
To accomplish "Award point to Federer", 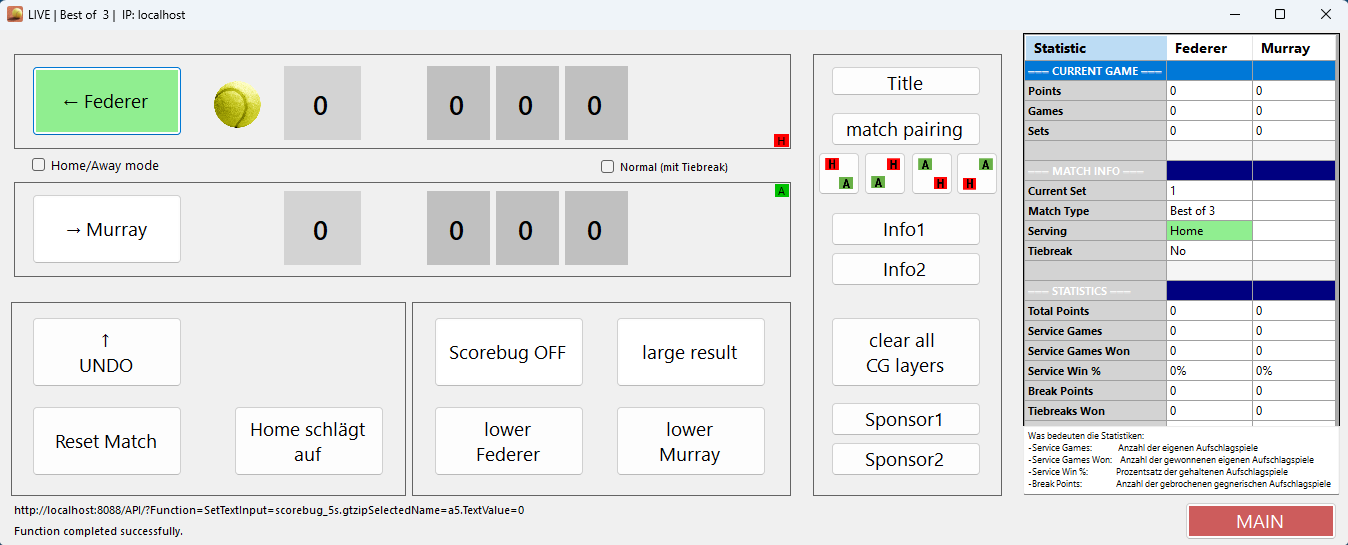I will 107,101.
